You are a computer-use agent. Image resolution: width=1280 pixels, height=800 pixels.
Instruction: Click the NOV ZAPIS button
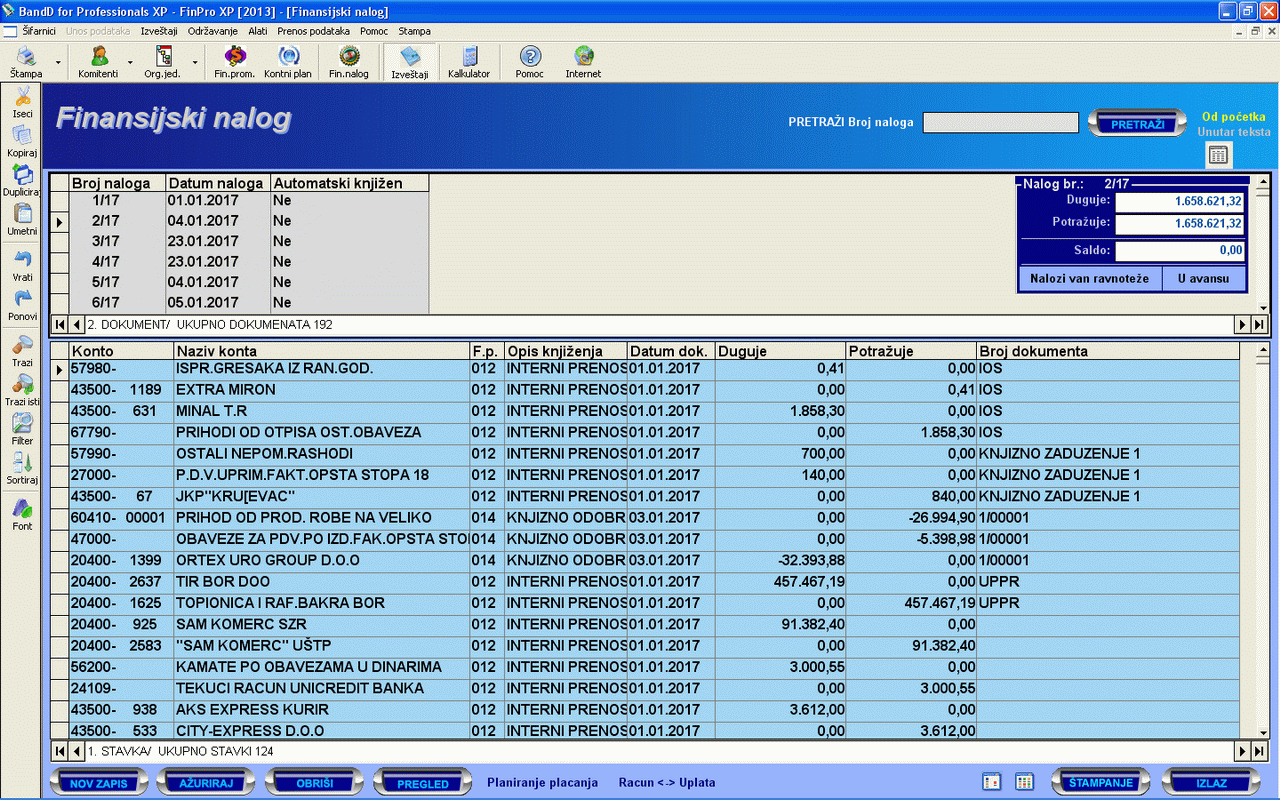[x=99, y=783]
